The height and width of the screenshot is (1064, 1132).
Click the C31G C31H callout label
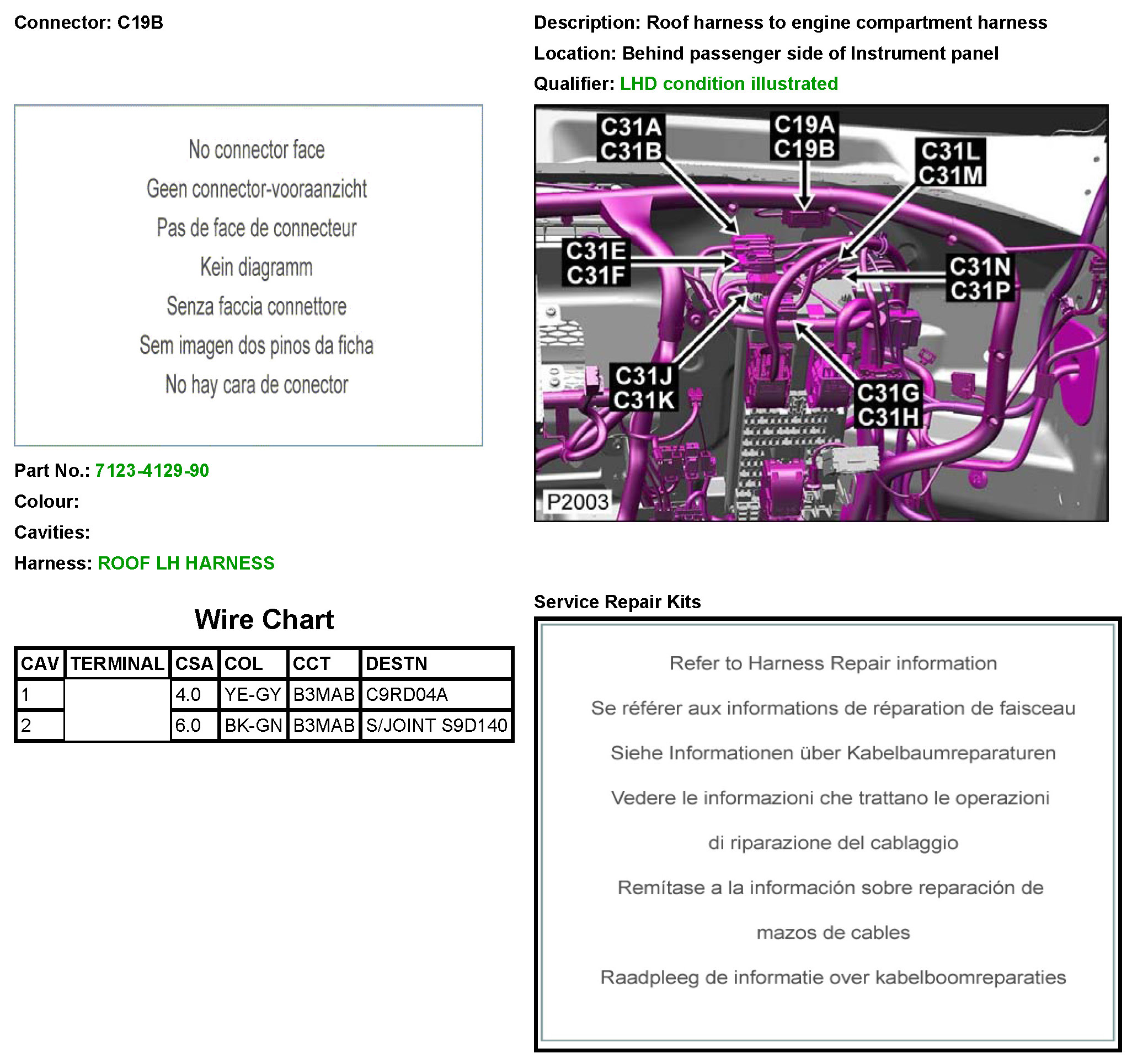tap(888, 405)
